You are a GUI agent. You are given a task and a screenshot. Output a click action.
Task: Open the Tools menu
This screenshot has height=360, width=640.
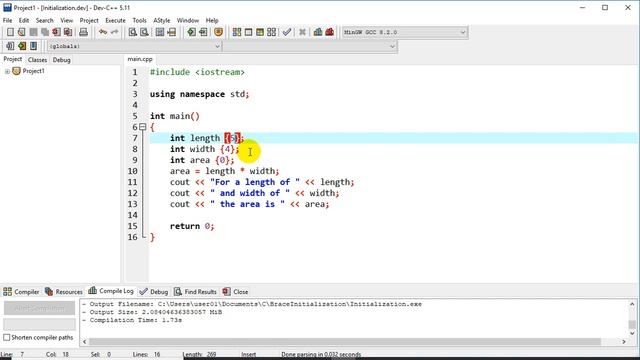[x=139, y=20]
